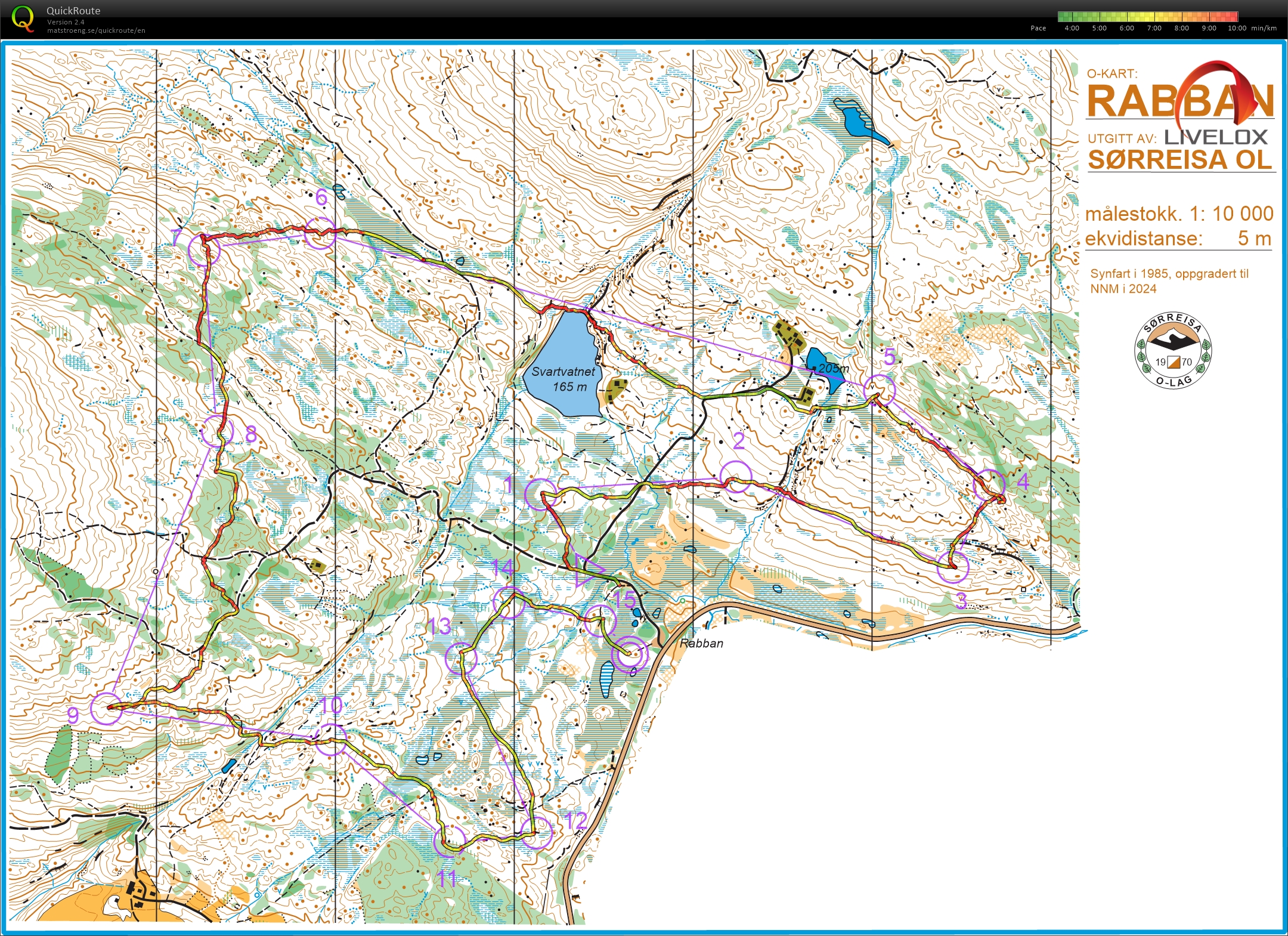Image resolution: width=1288 pixels, height=936 pixels.
Task: Click control circle 11 on the course
Action: pyautogui.click(x=450, y=841)
